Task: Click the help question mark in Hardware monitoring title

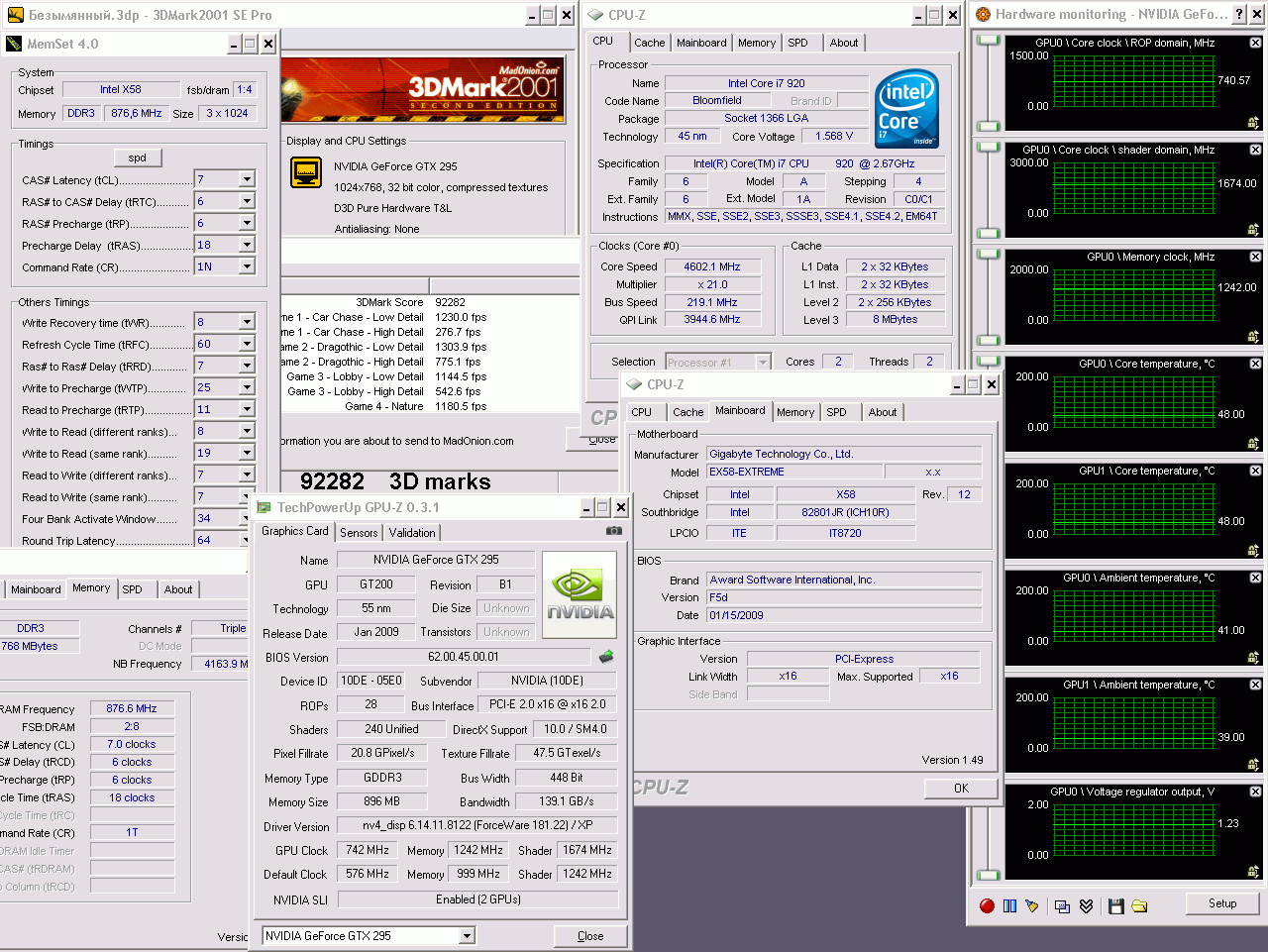Action: [1239, 14]
